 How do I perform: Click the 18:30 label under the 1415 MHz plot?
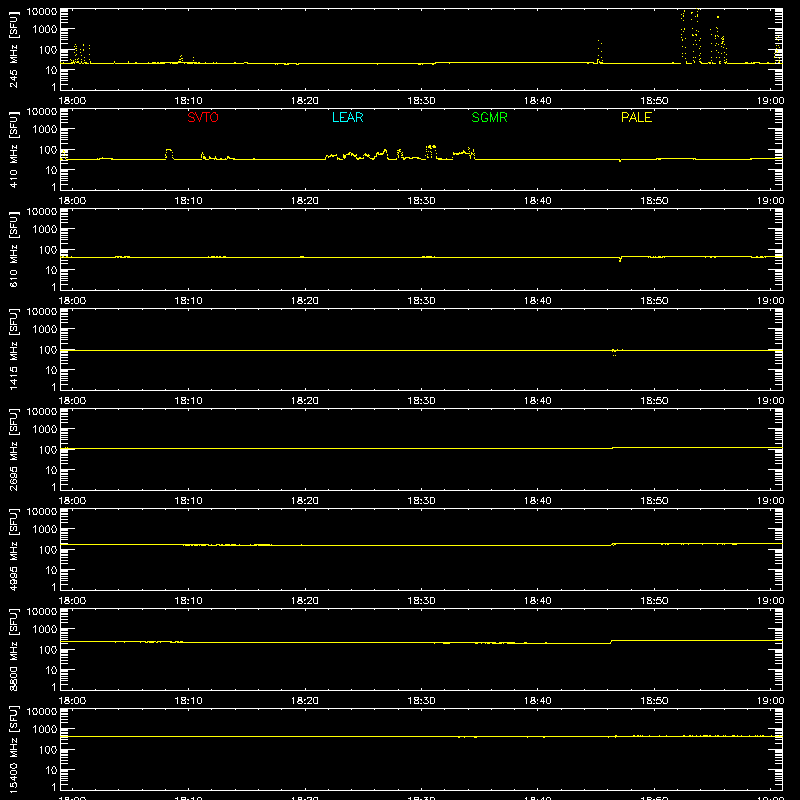click(421, 401)
